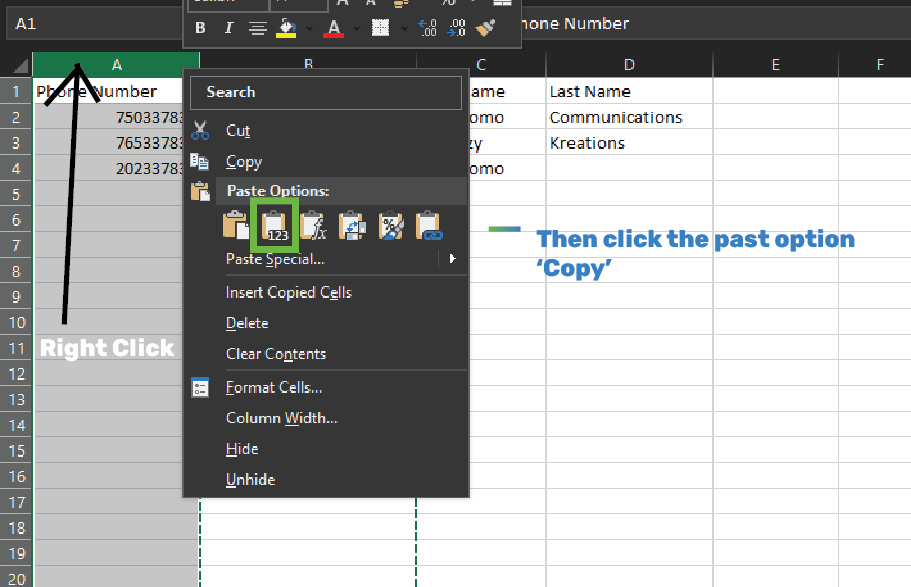Toggle Italic in the mini toolbar
911x587 pixels.
pyautogui.click(x=228, y=27)
